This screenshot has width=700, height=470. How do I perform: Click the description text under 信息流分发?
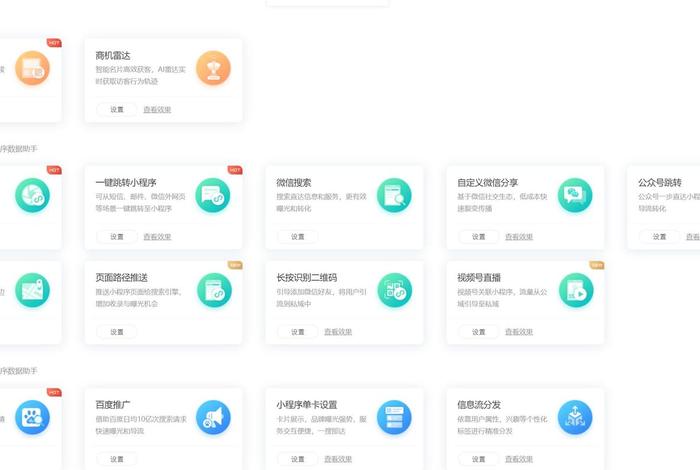502,425
